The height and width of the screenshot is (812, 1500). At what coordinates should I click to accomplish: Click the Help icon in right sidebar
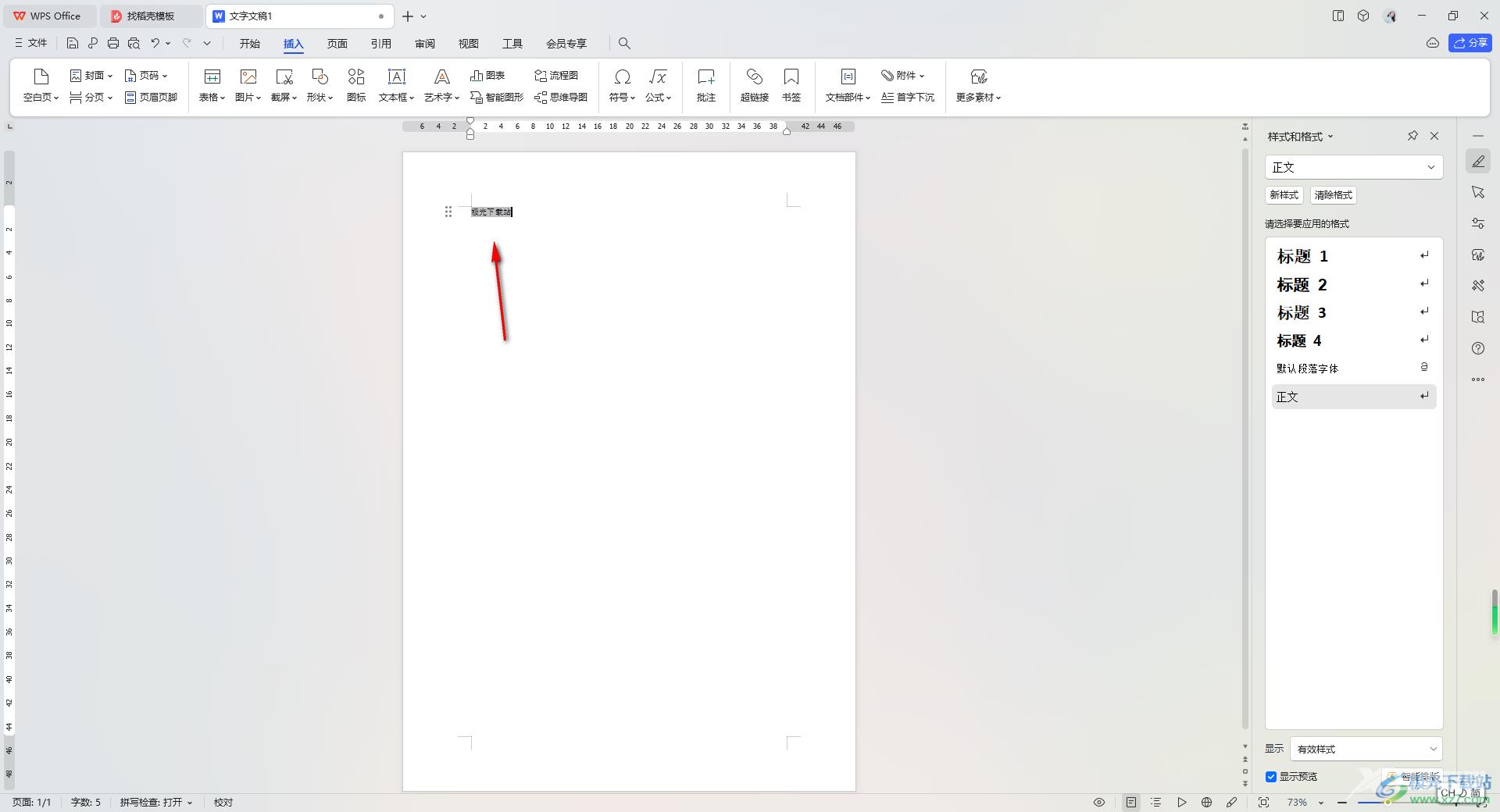click(x=1478, y=348)
